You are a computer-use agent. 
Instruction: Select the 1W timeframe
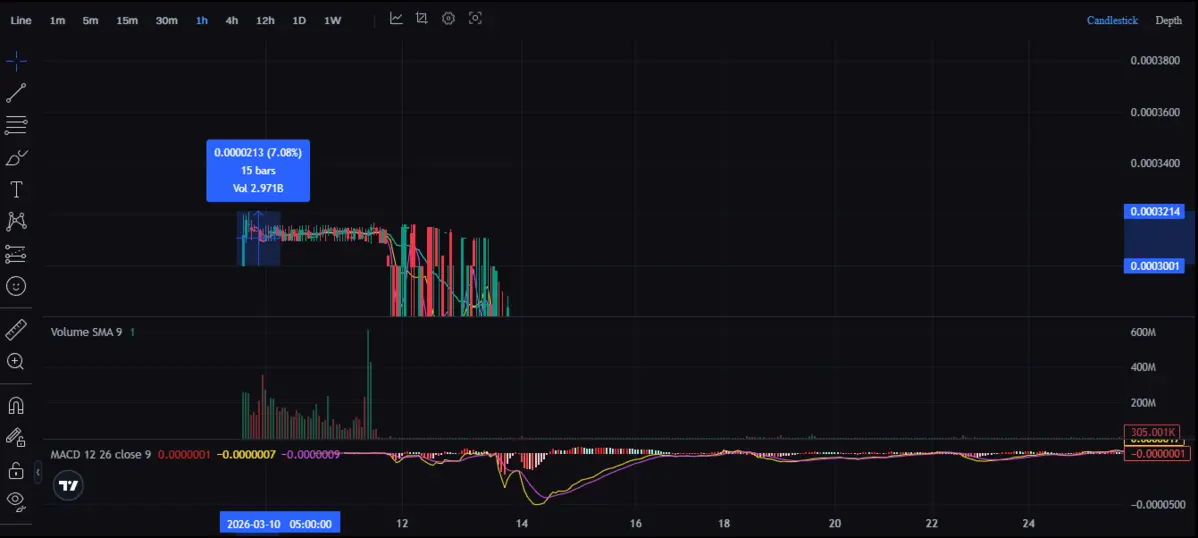332,21
